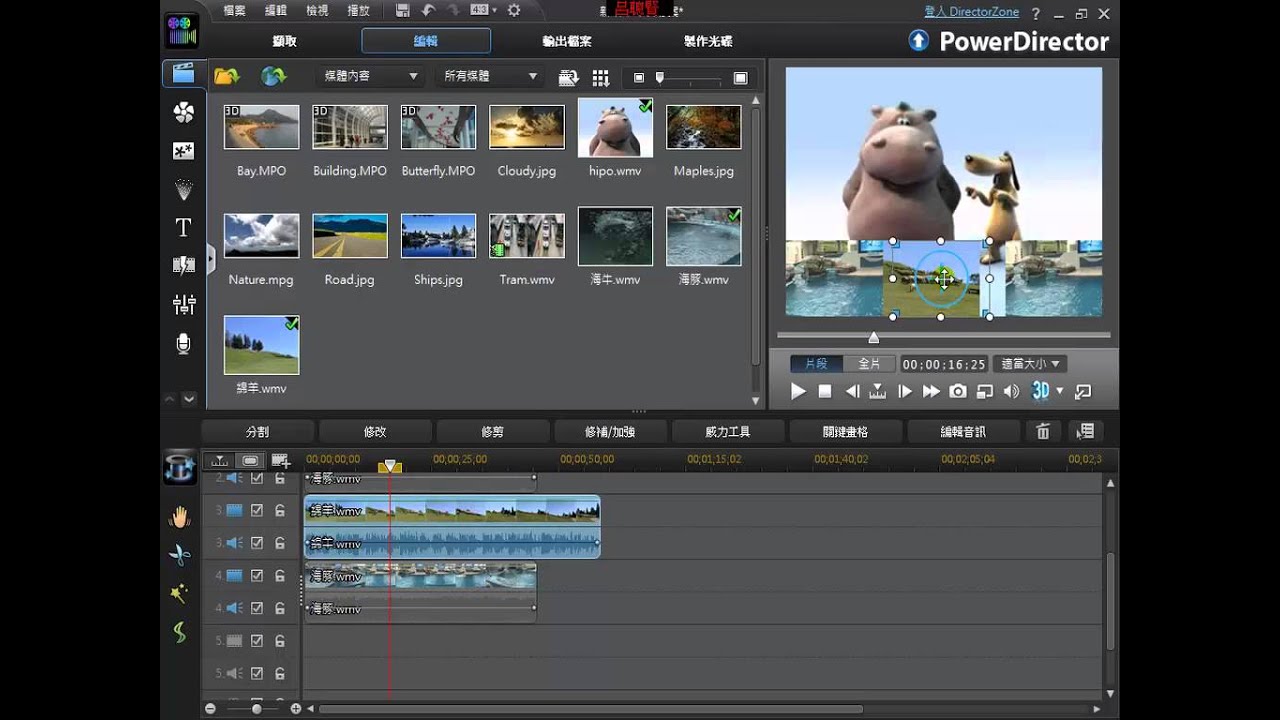Click the download media globe icon
Viewport: 1280px width, 720px height.
click(x=273, y=76)
